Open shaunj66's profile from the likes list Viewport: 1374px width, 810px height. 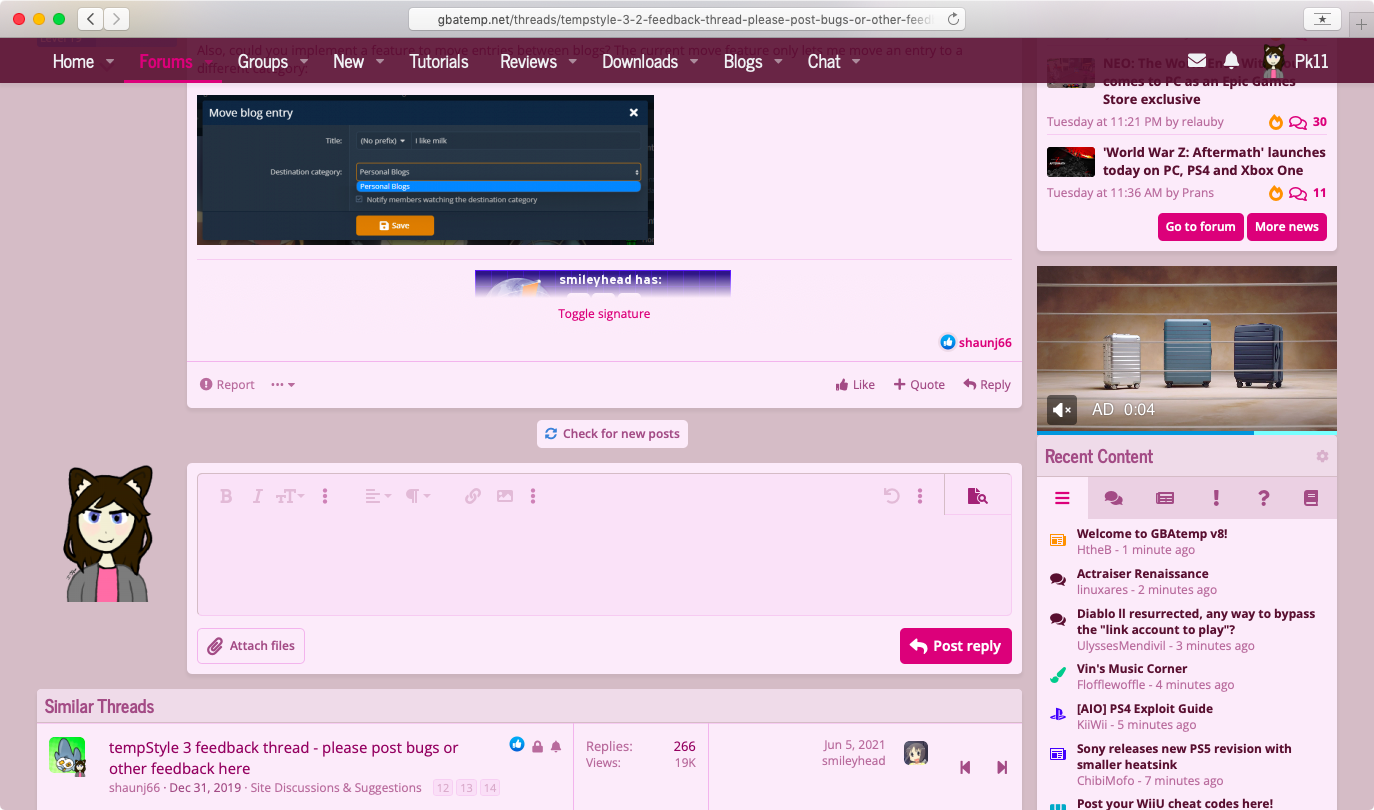coord(985,343)
